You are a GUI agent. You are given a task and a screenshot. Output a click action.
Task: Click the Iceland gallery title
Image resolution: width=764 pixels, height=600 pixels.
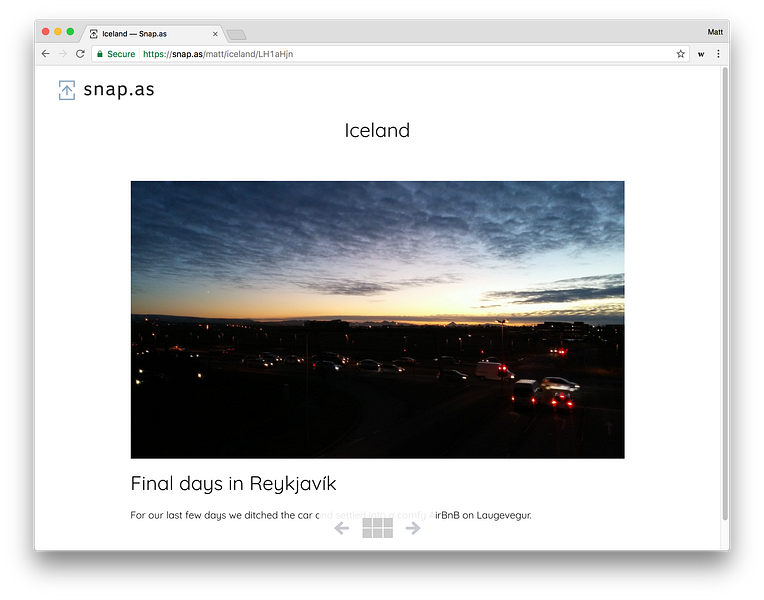click(377, 131)
